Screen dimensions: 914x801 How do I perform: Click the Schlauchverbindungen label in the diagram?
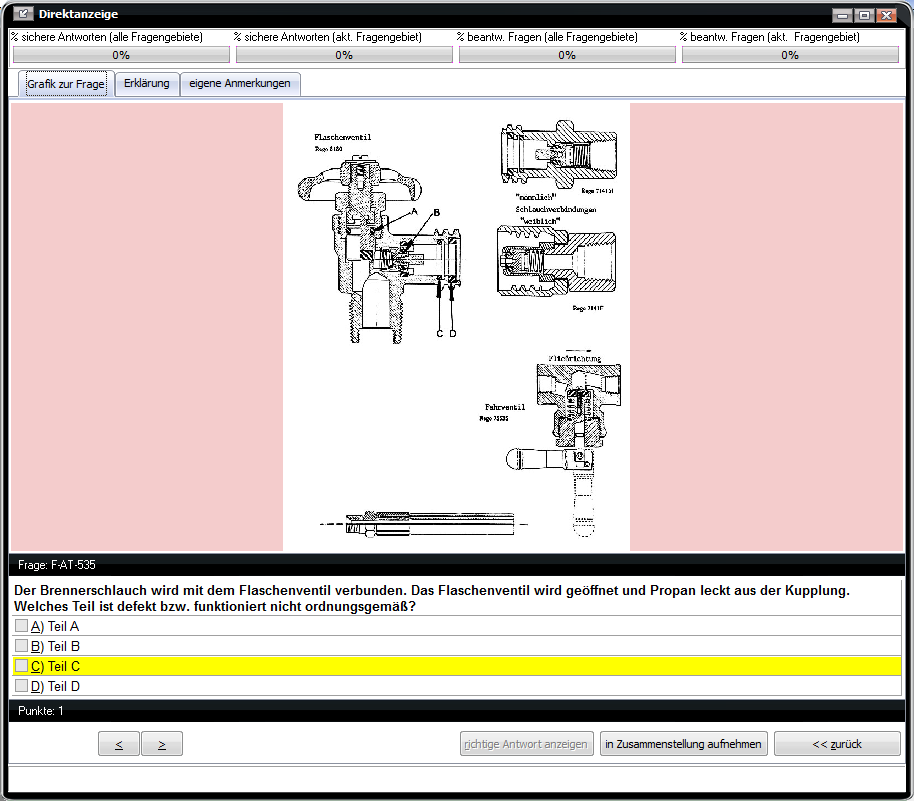pos(556,209)
